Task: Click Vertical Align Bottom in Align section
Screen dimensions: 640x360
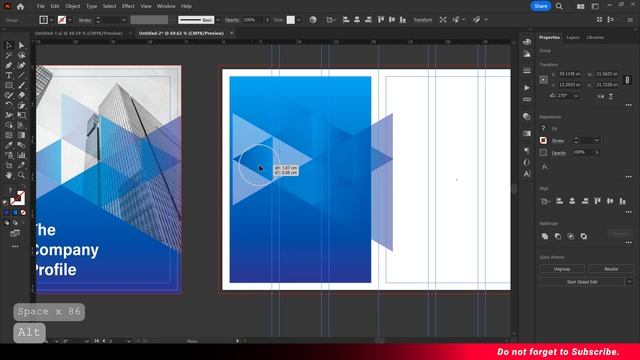Action: point(622,201)
